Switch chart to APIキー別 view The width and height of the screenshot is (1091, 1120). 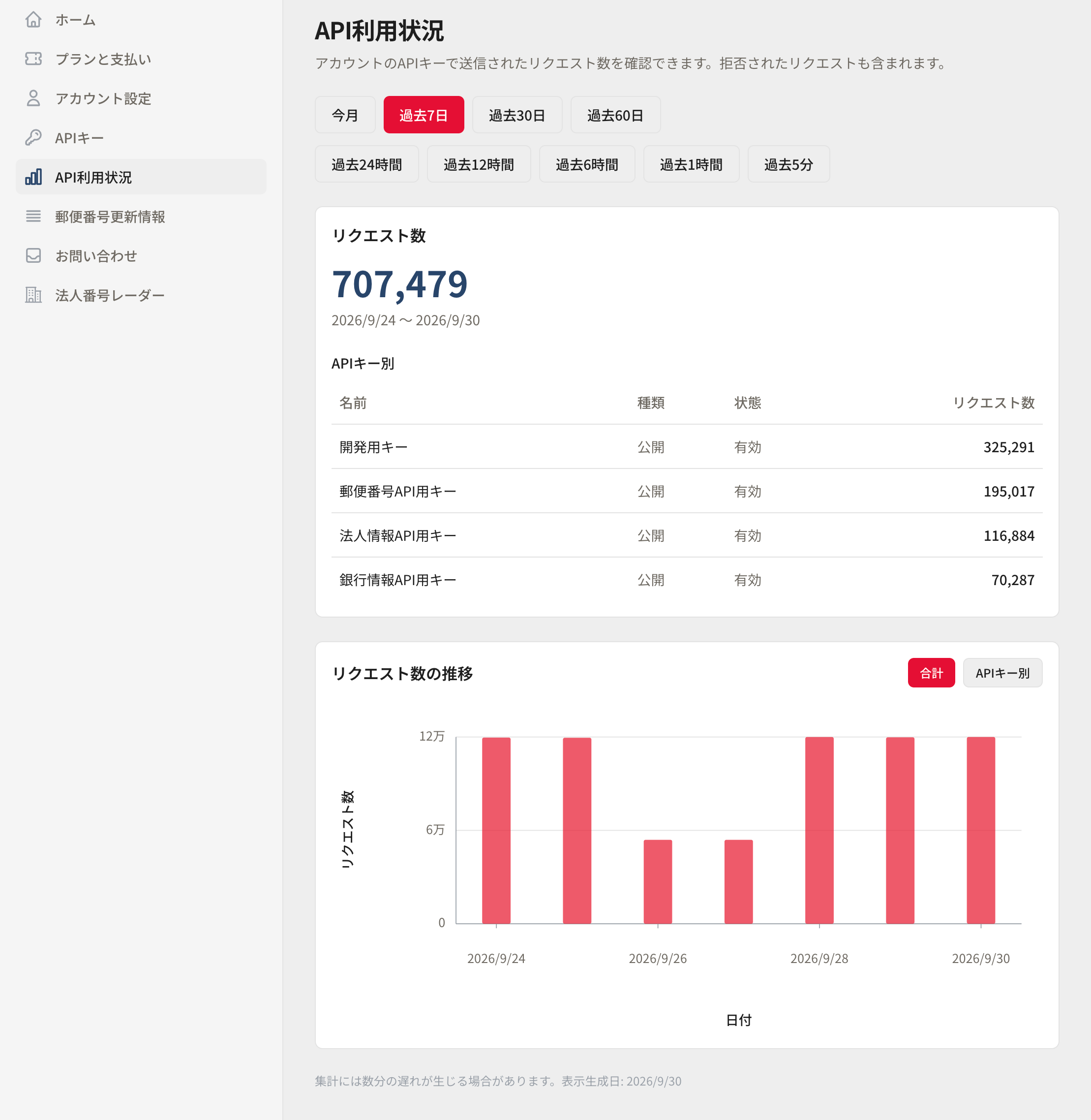click(1002, 672)
